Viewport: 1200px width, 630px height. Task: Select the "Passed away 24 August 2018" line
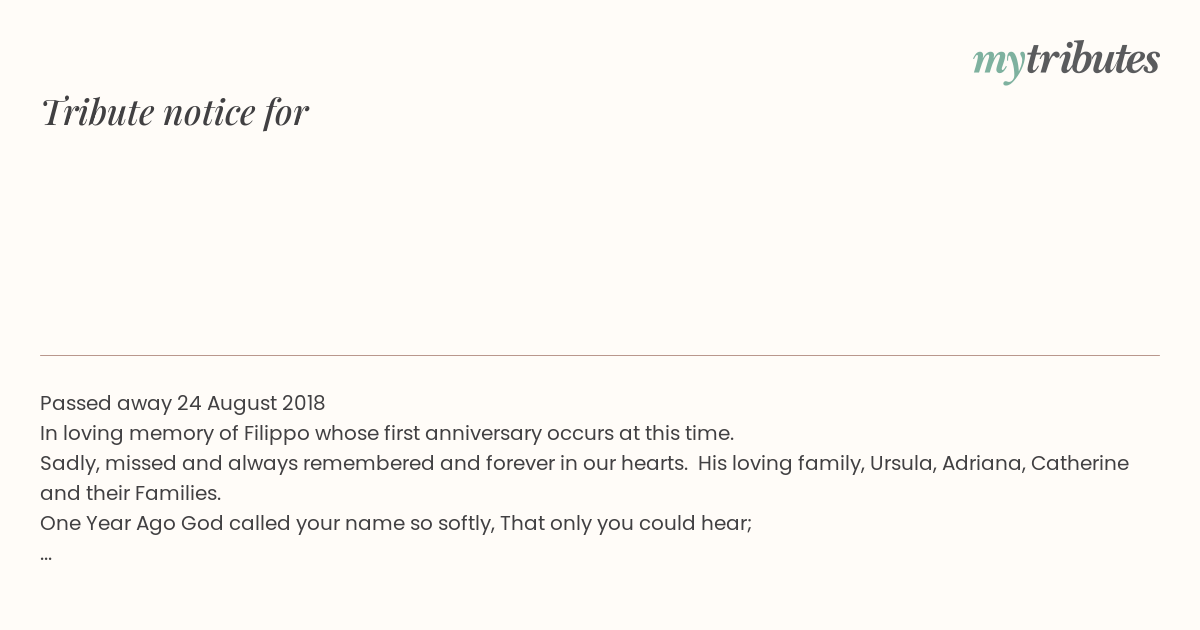[183, 403]
